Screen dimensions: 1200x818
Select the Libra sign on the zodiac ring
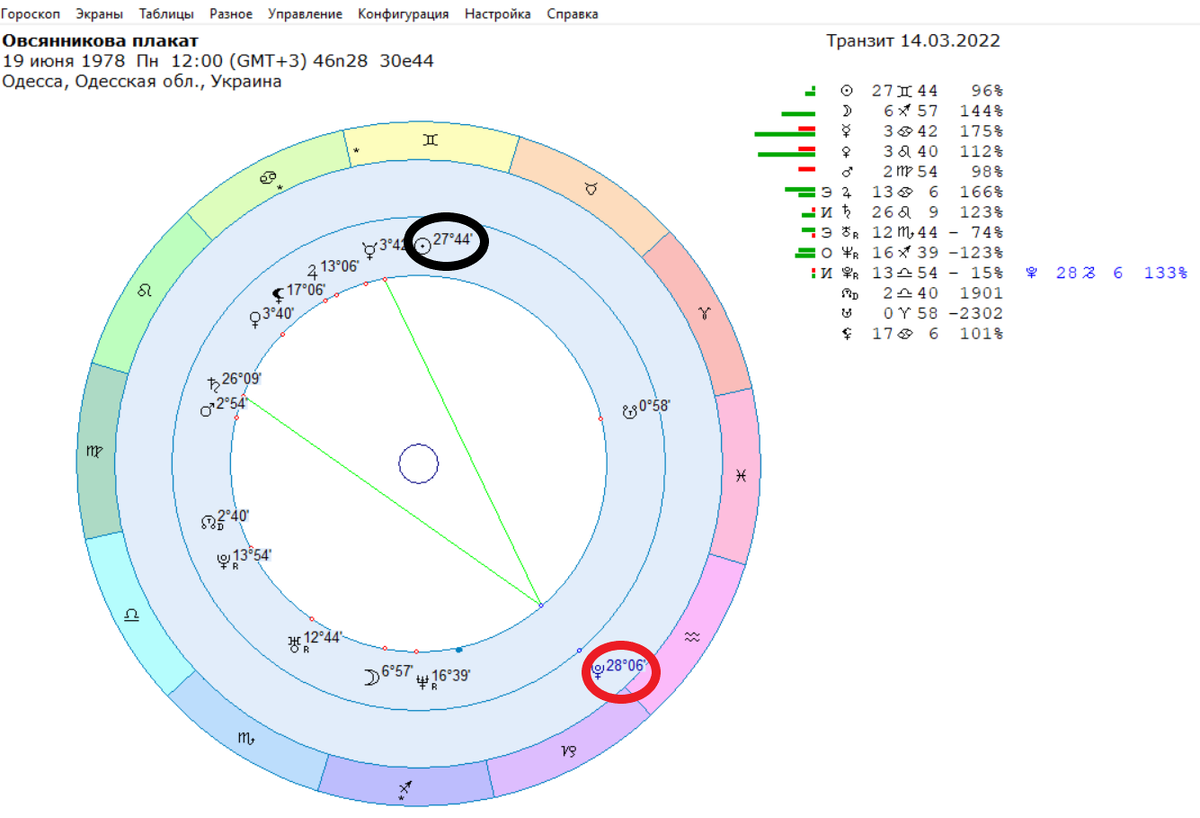pos(131,615)
